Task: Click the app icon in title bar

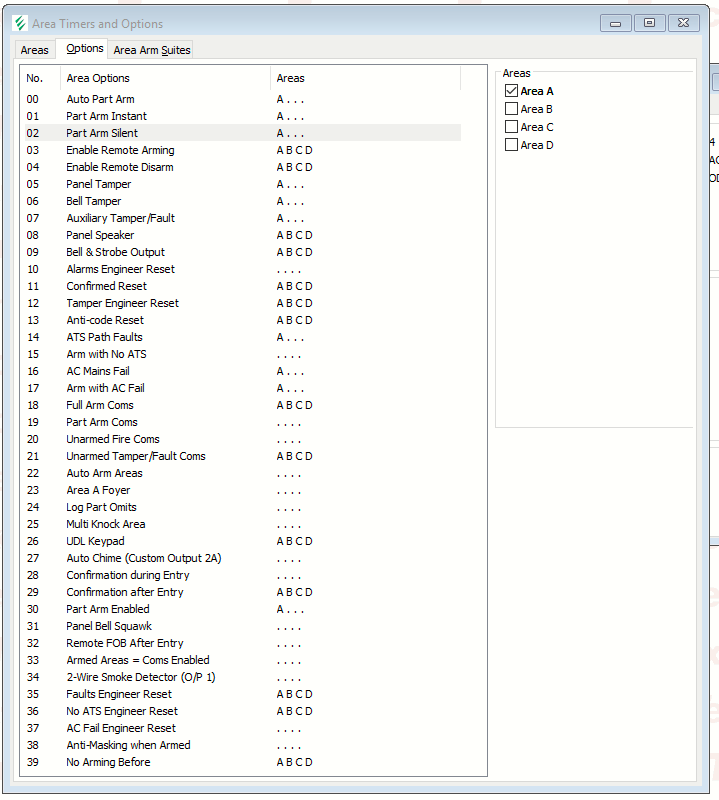Action: coord(20,23)
